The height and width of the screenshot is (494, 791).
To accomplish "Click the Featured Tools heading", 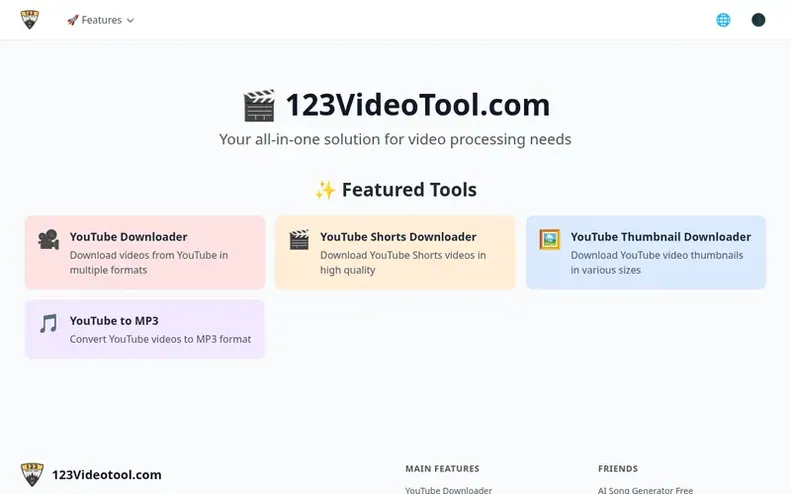I will (409, 190).
